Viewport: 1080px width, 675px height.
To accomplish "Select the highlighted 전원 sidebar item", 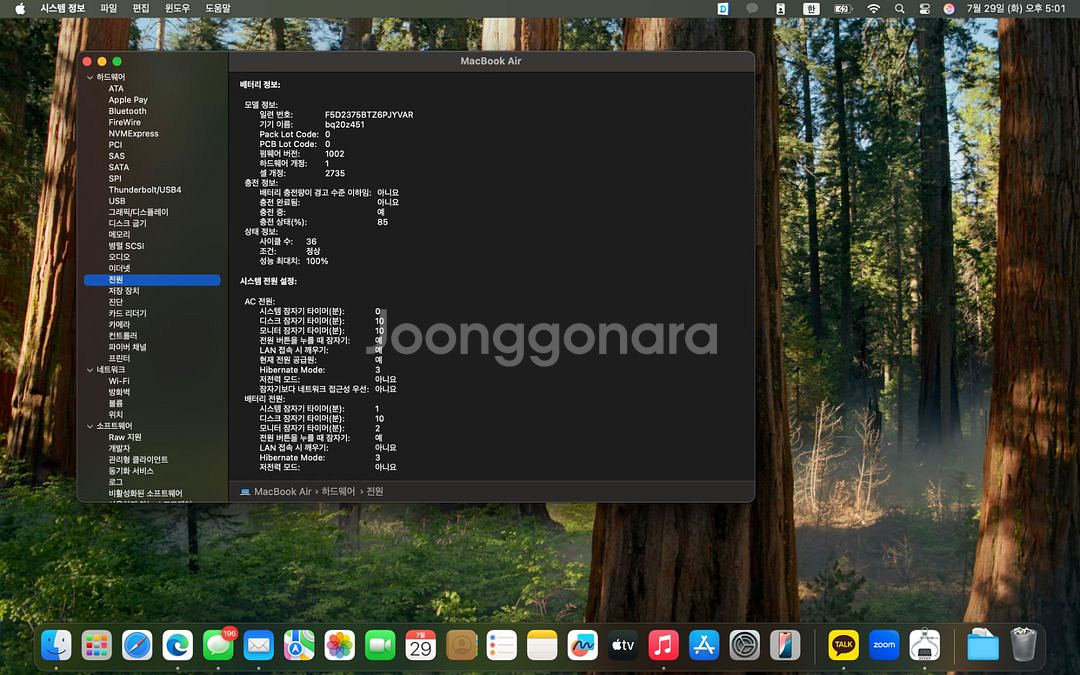I will [x=152, y=280].
